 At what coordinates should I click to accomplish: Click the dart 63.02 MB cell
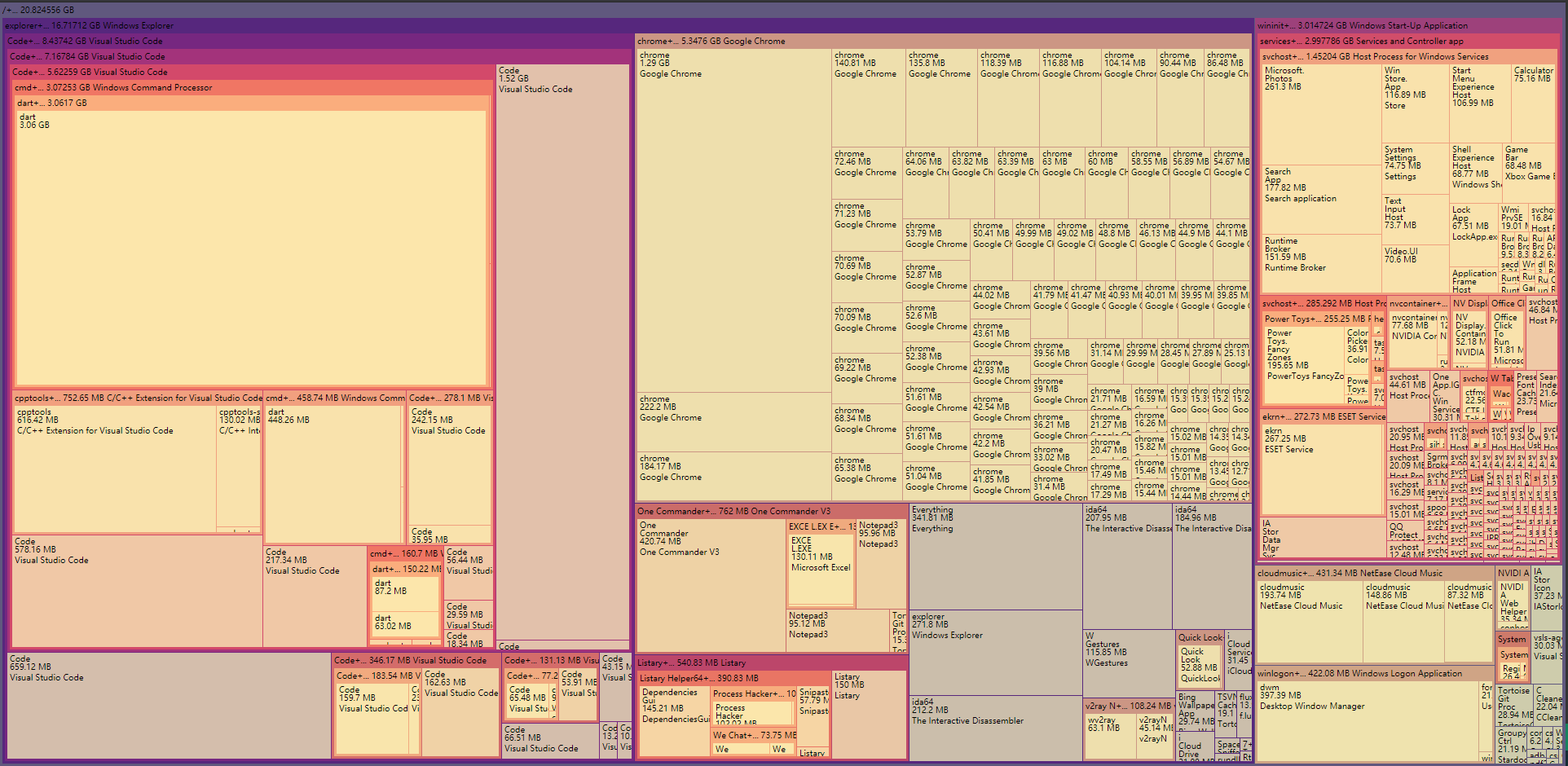click(x=405, y=625)
